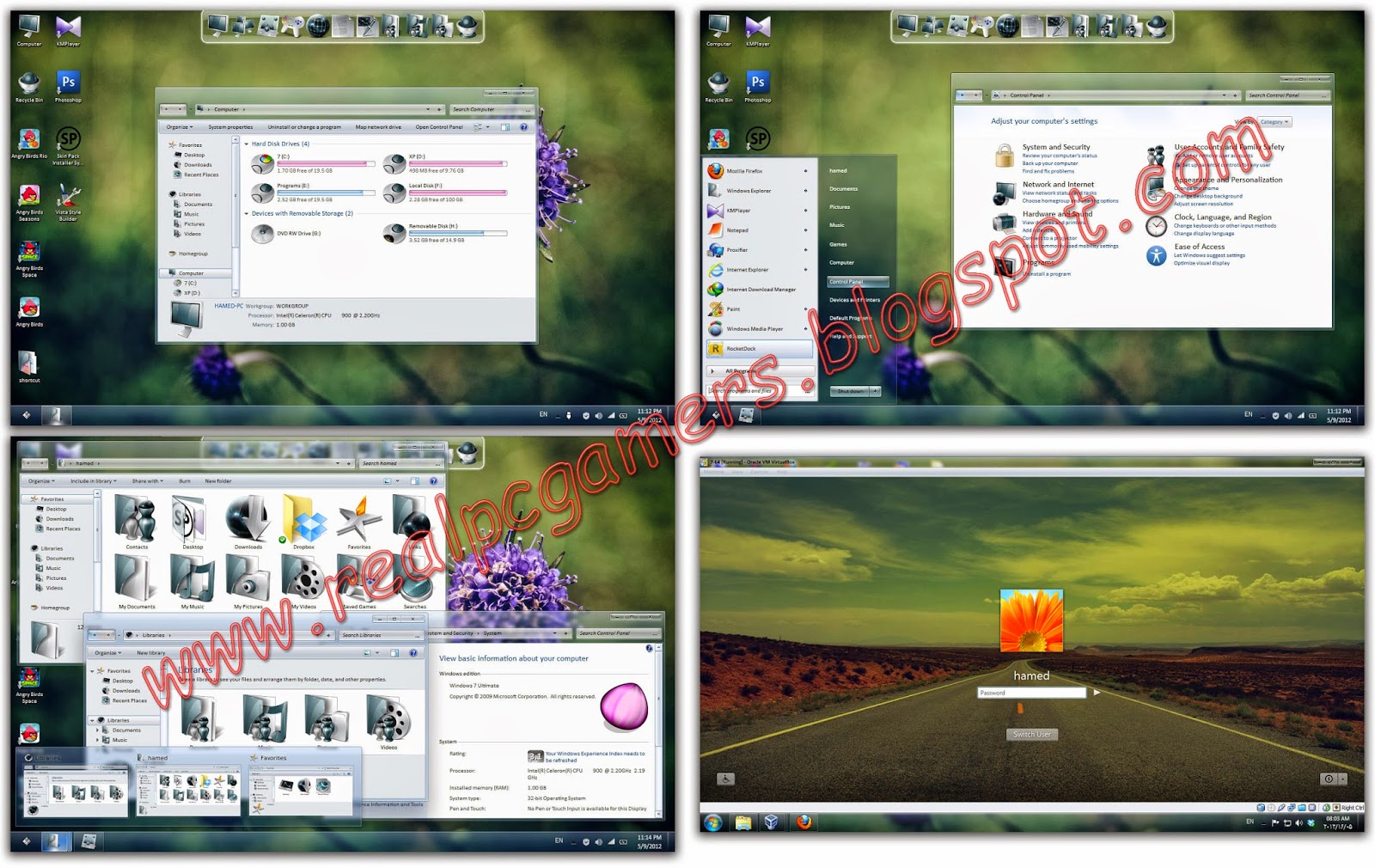1375x868 pixels.
Task: Click the New library button
Action: point(151,653)
